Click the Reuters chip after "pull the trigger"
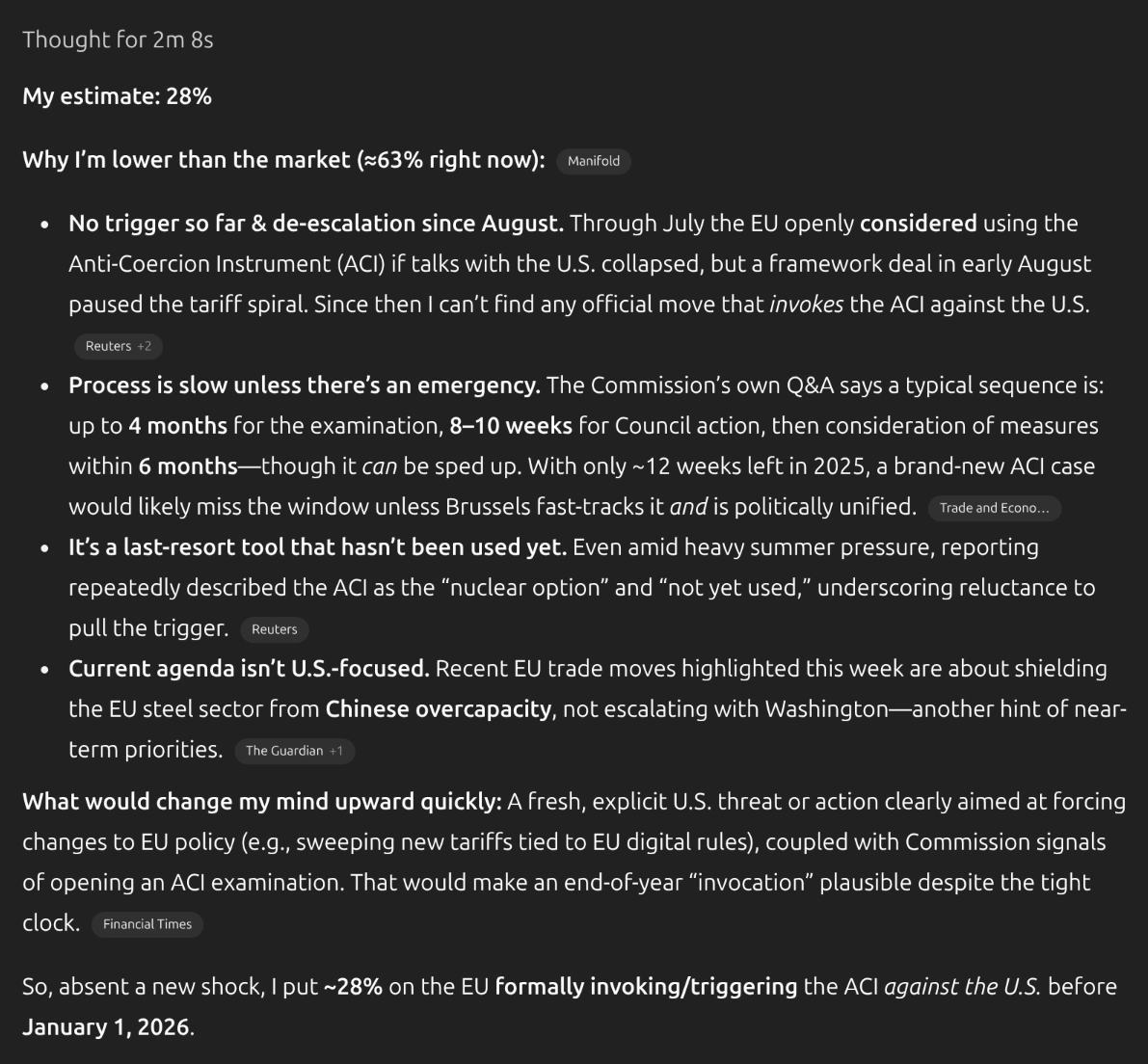The width and height of the screenshot is (1148, 1064). (x=274, y=629)
